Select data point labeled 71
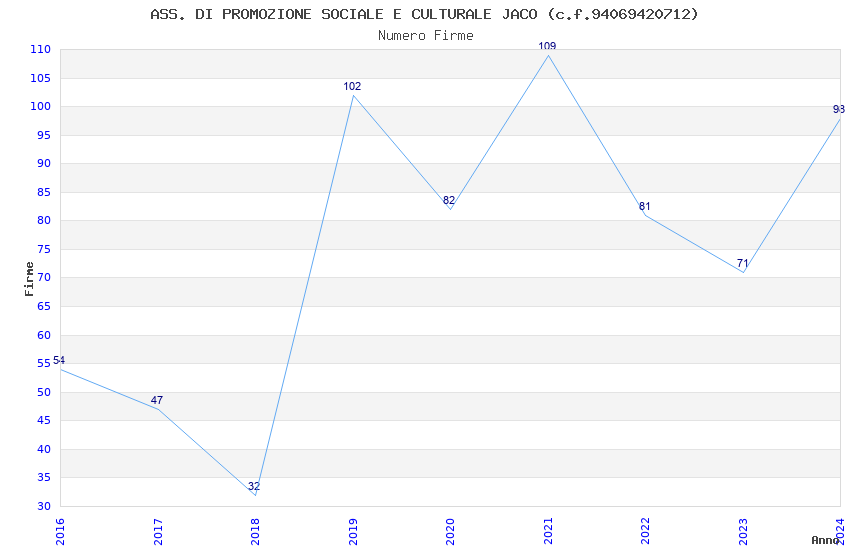This screenshot has width=850, height=550. click(x=743, y=263)
